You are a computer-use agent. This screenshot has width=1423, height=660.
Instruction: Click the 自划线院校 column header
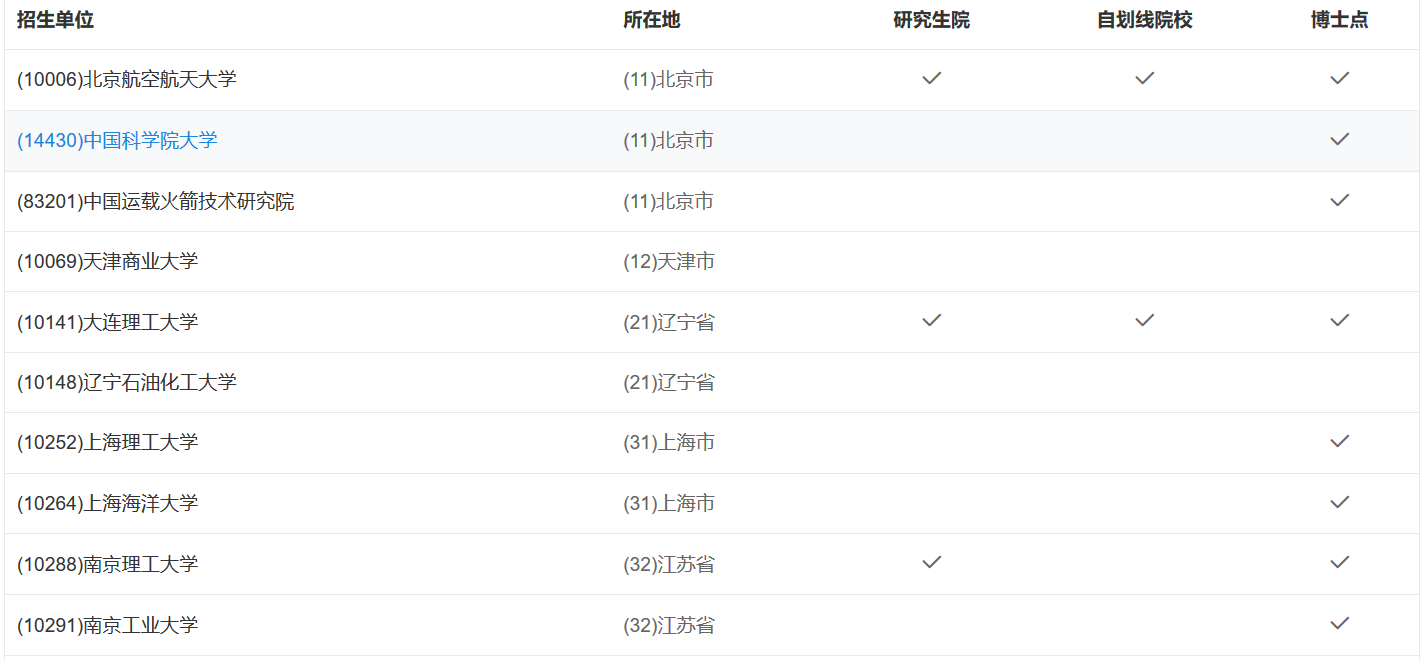point(1144,20)
